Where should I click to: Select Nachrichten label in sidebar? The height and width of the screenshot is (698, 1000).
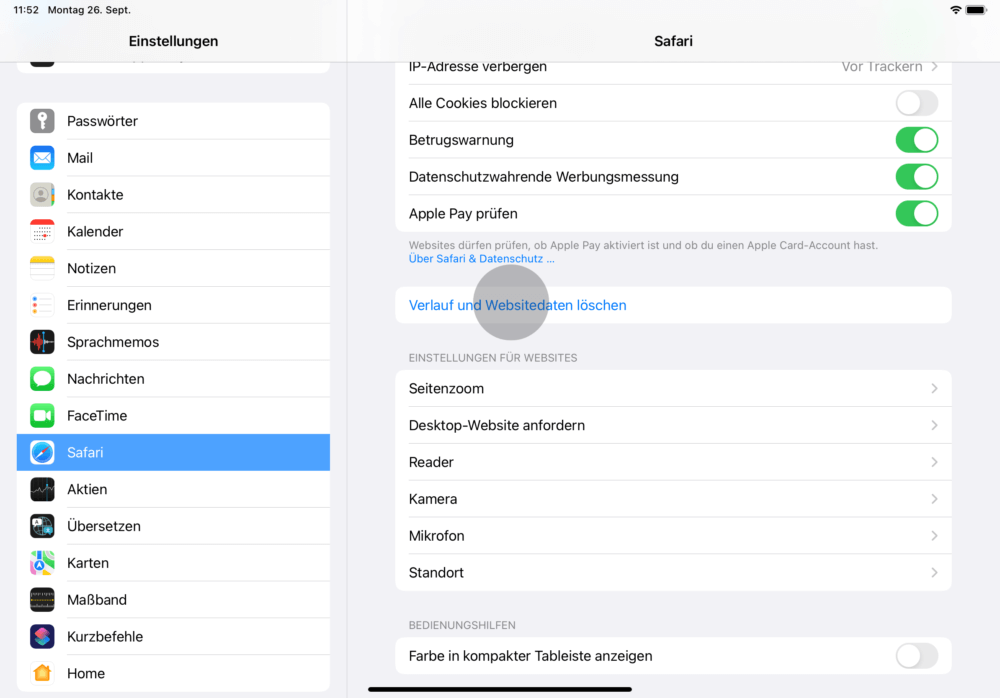[106, 379]
